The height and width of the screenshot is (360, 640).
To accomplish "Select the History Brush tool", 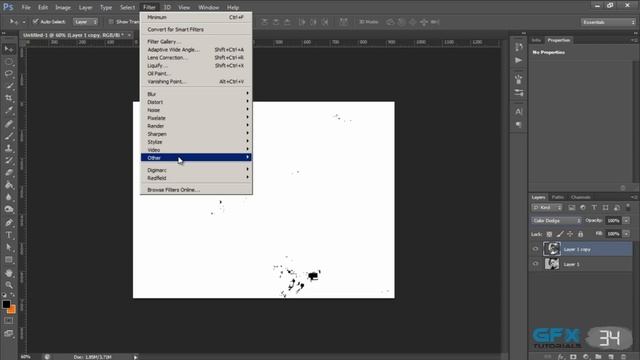I will 9,161.
